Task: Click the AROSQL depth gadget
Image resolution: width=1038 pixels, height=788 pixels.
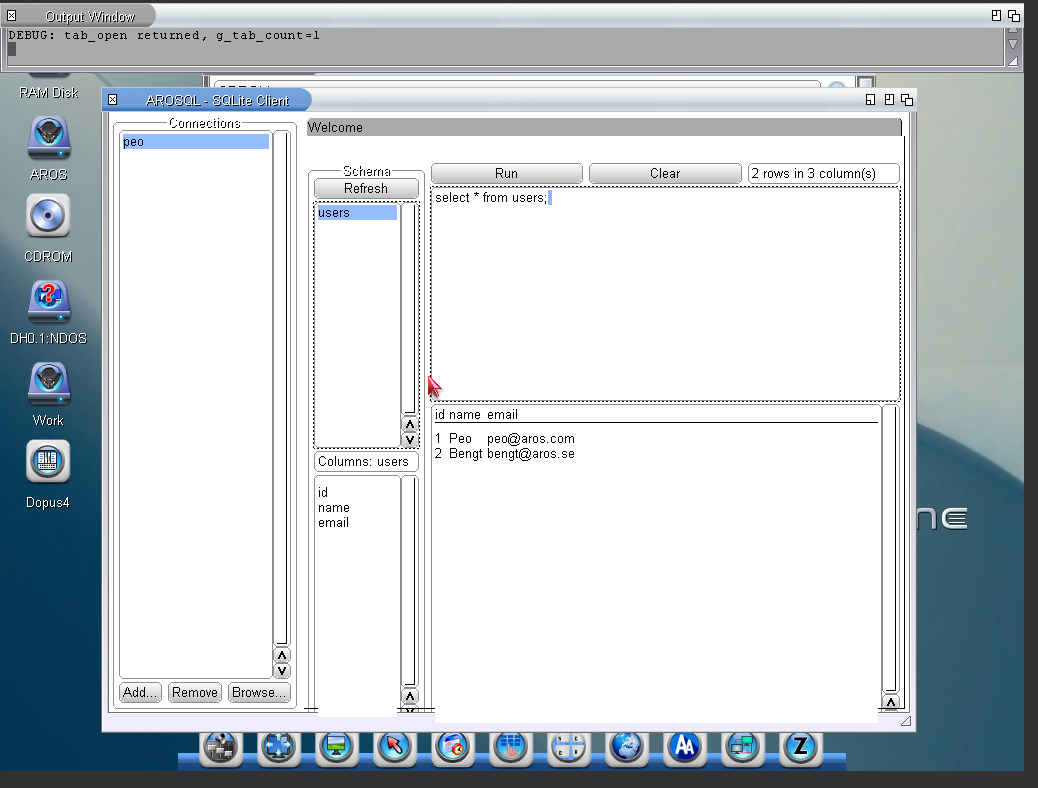Action: tap(907, 100)
